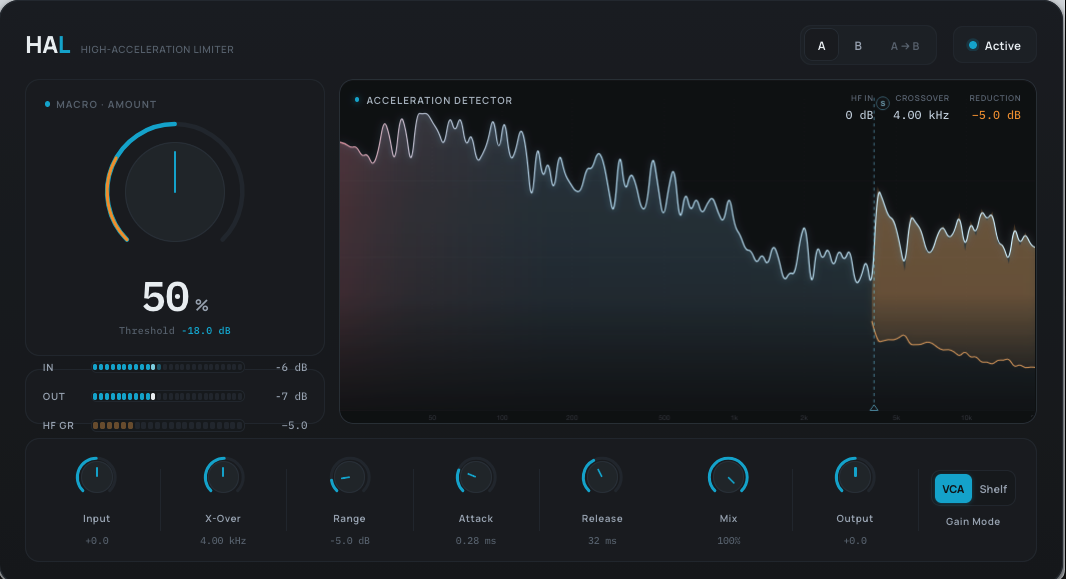
Task: Click the X-Over 4.00 kHz value field
Action: (223, 541)
